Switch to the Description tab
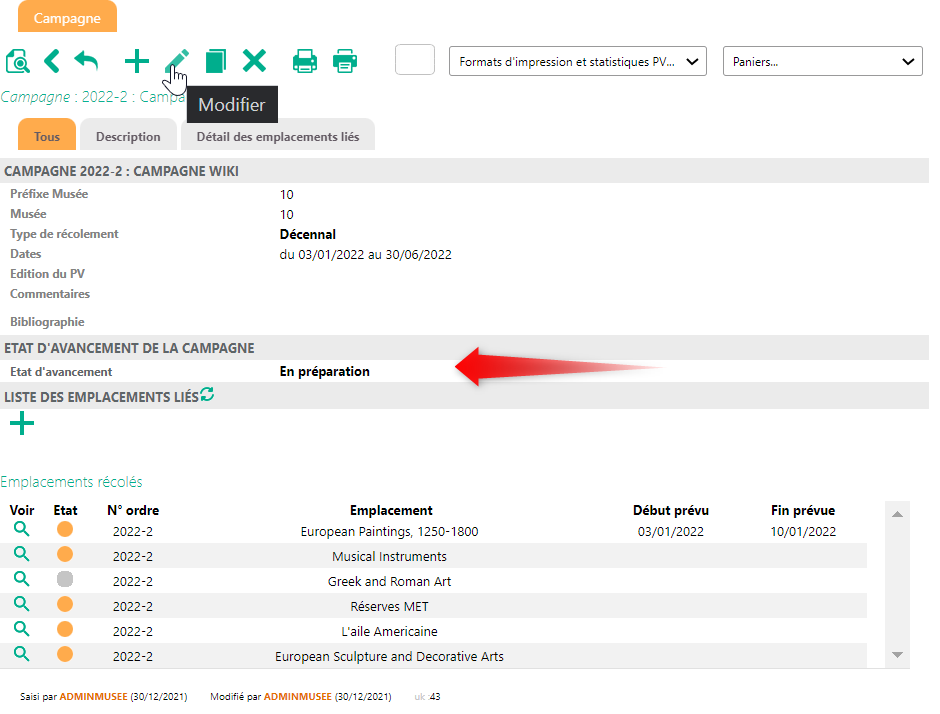This screenshot has height=714, width=940. click(x=128, y=137)
